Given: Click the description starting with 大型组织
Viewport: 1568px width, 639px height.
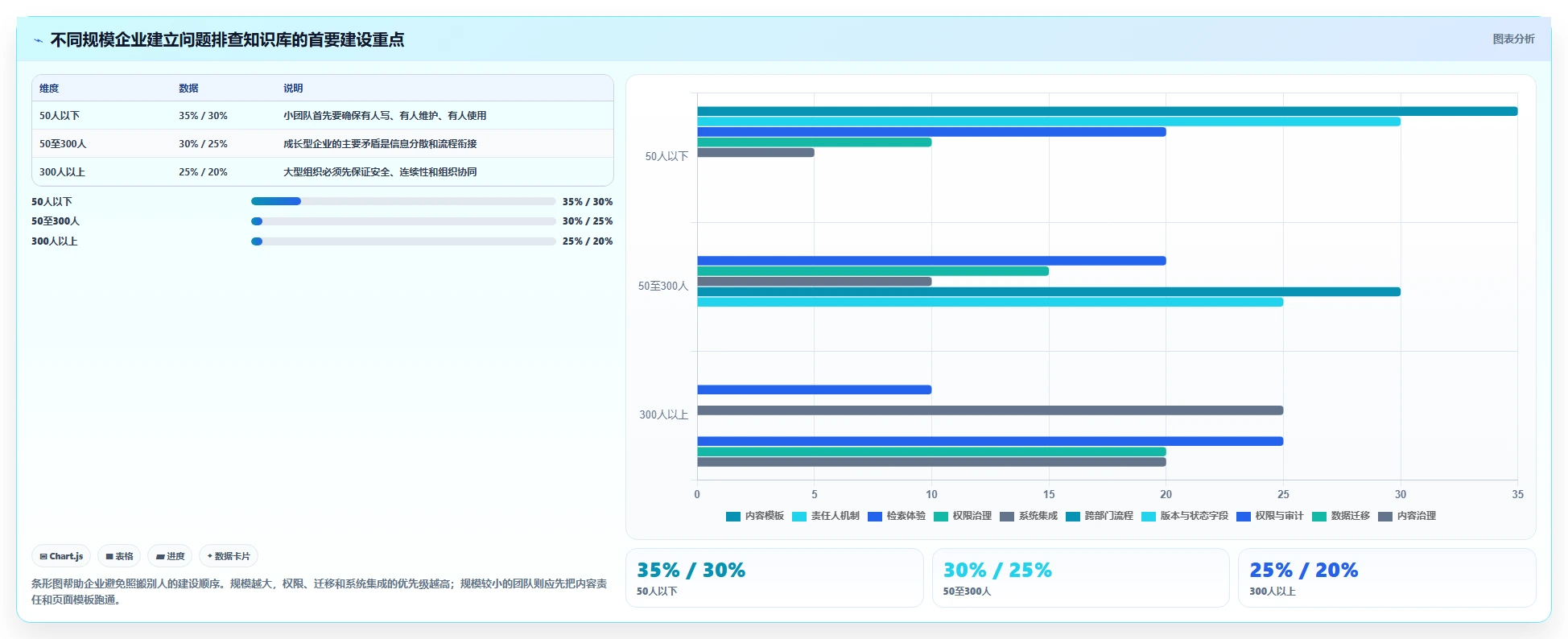Looking at the screenshot, I should [x=380, y=172].
